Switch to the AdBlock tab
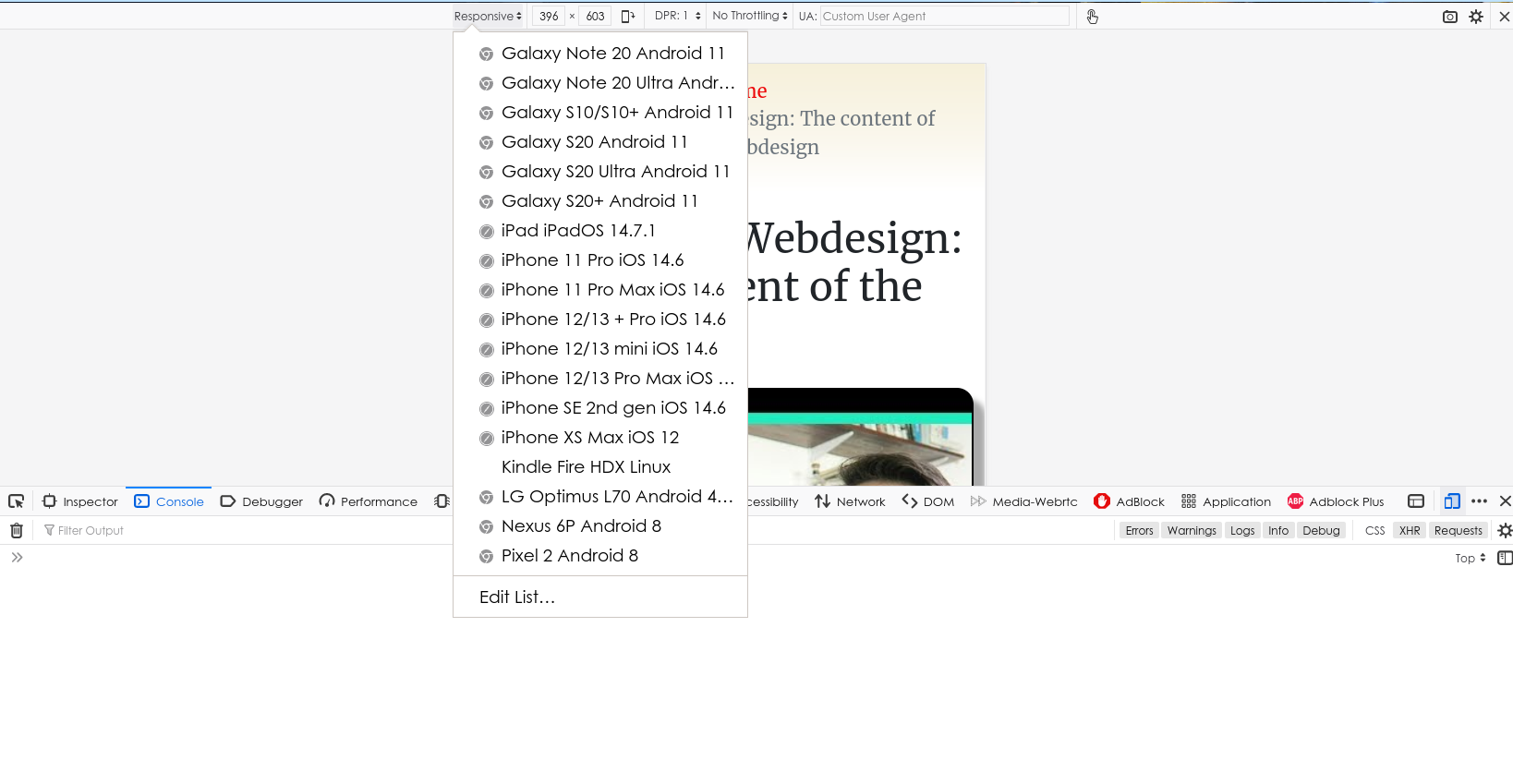The width and height of the screenshot is (1513, 784). click(1130, 501)
